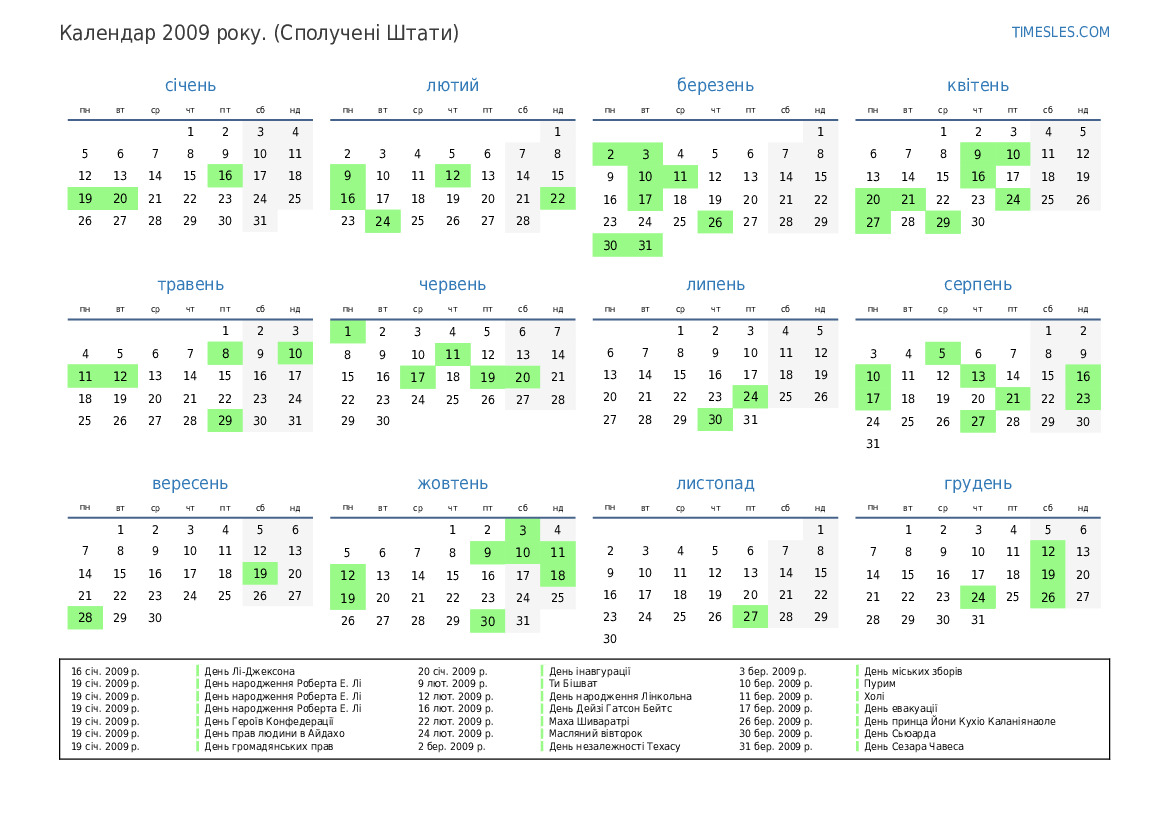Select the лютий month title
This screenshot has width=1169, height=827.
[x=452, y=86]
